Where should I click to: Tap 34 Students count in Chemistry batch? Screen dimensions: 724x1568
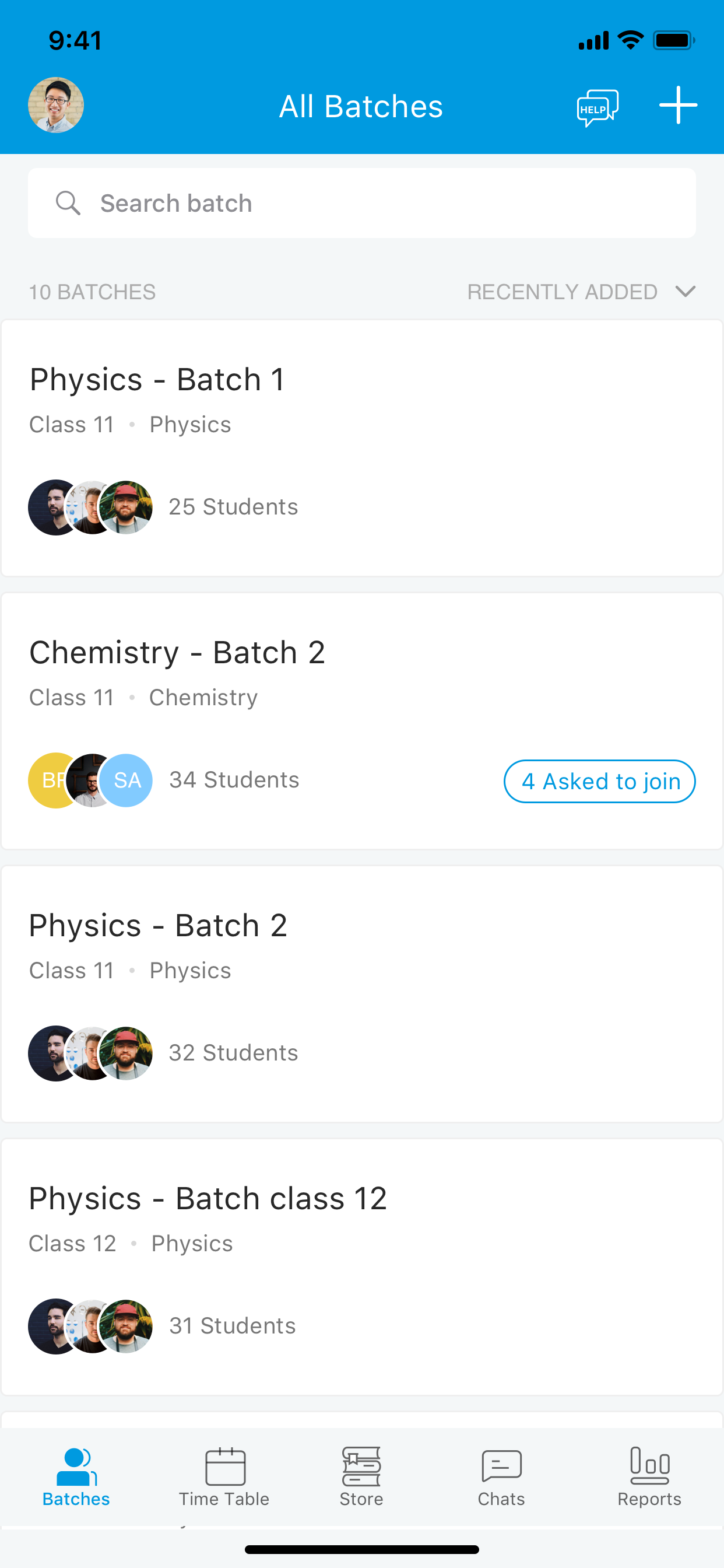pyautogui.click(x=234, y=780)
